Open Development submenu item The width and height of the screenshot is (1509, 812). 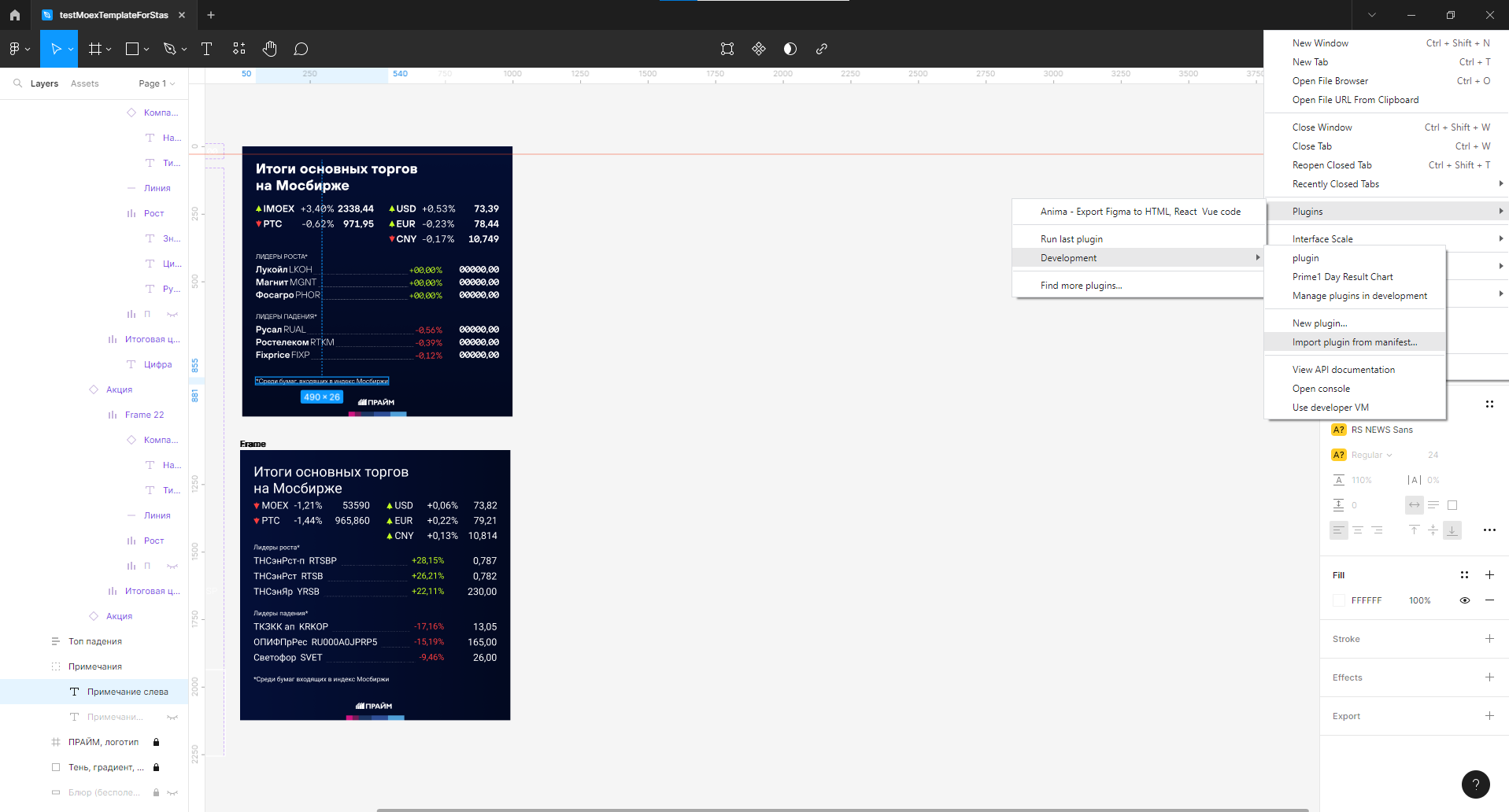[x=1138, y=258]
